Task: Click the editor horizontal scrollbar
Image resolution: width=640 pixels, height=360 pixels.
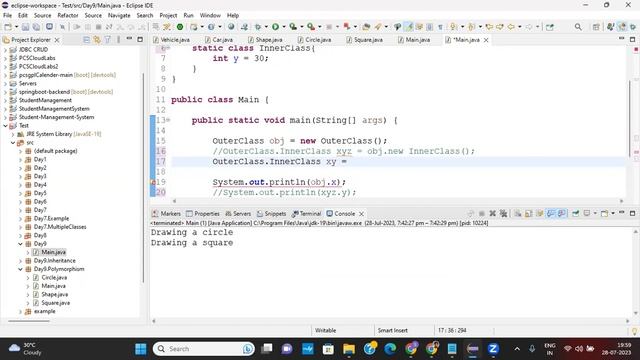Action: [x=398, y=201]
